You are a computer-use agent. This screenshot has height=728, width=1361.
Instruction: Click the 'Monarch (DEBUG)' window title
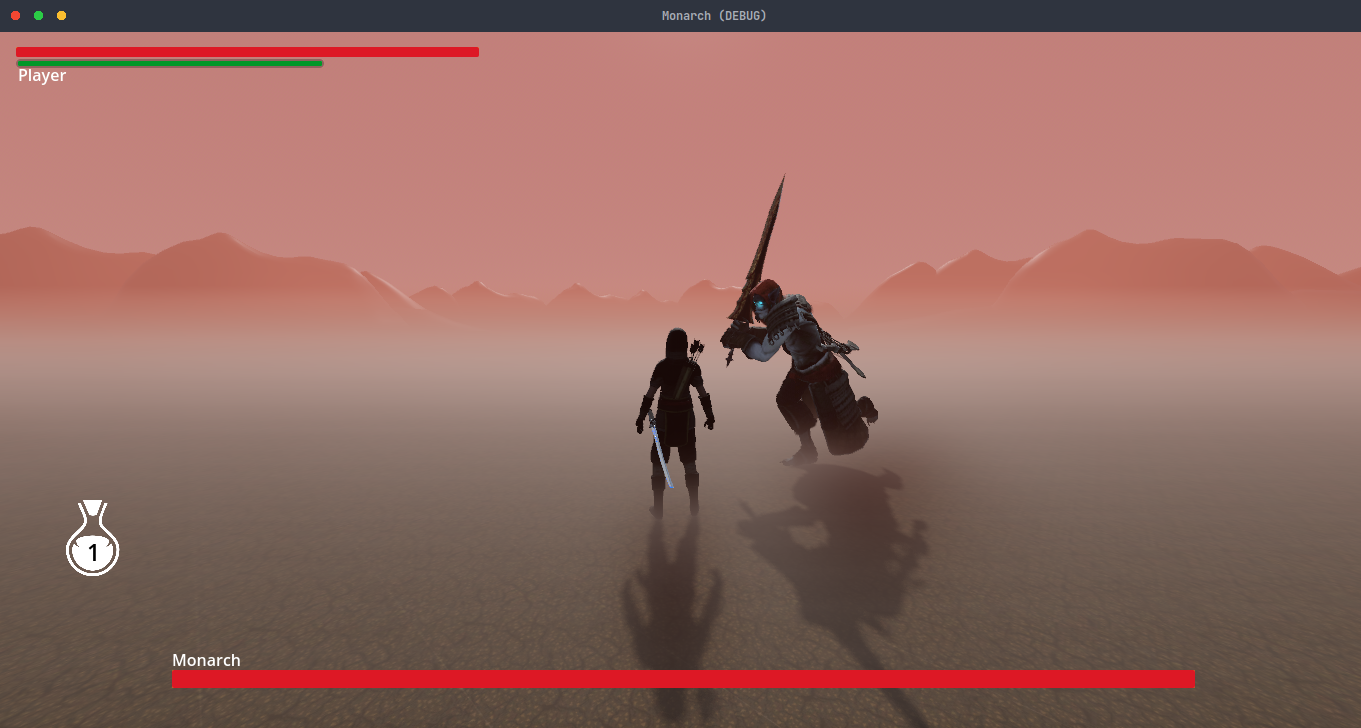[x=714, y=16]
